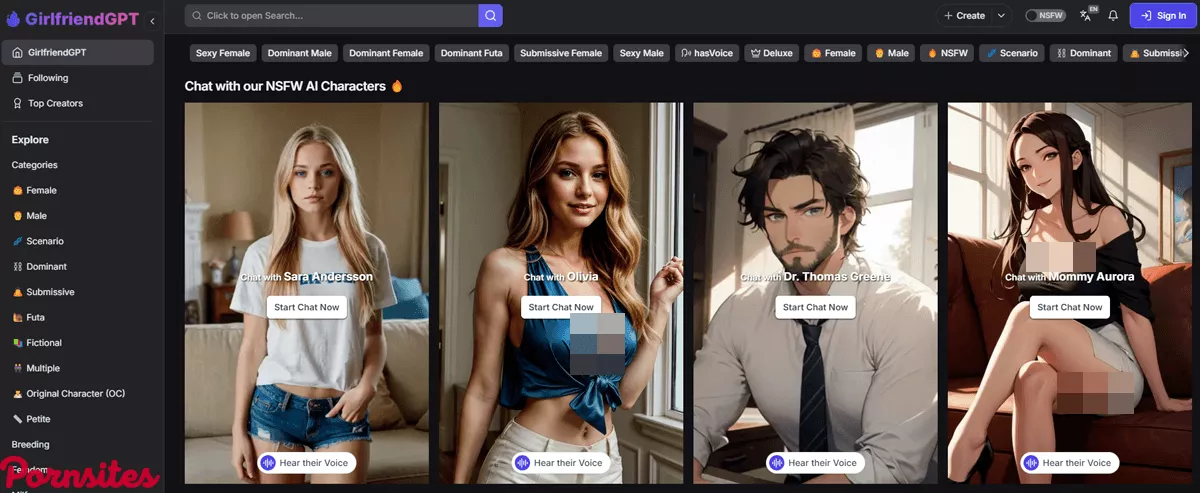Play voice icon for Dr. Thomas Greene
Image resolution: width=1200 pixels, height=493 pixels.
[x=776, y=463]
